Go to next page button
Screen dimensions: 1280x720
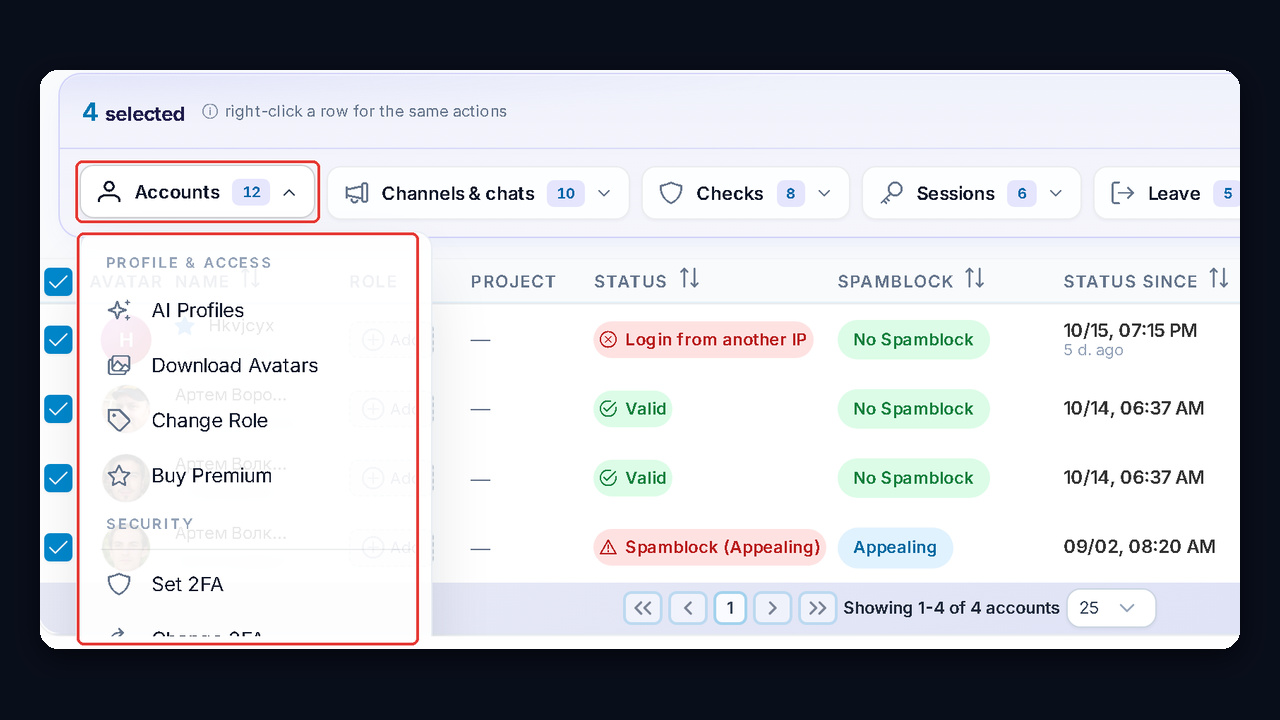coord(772,608)
